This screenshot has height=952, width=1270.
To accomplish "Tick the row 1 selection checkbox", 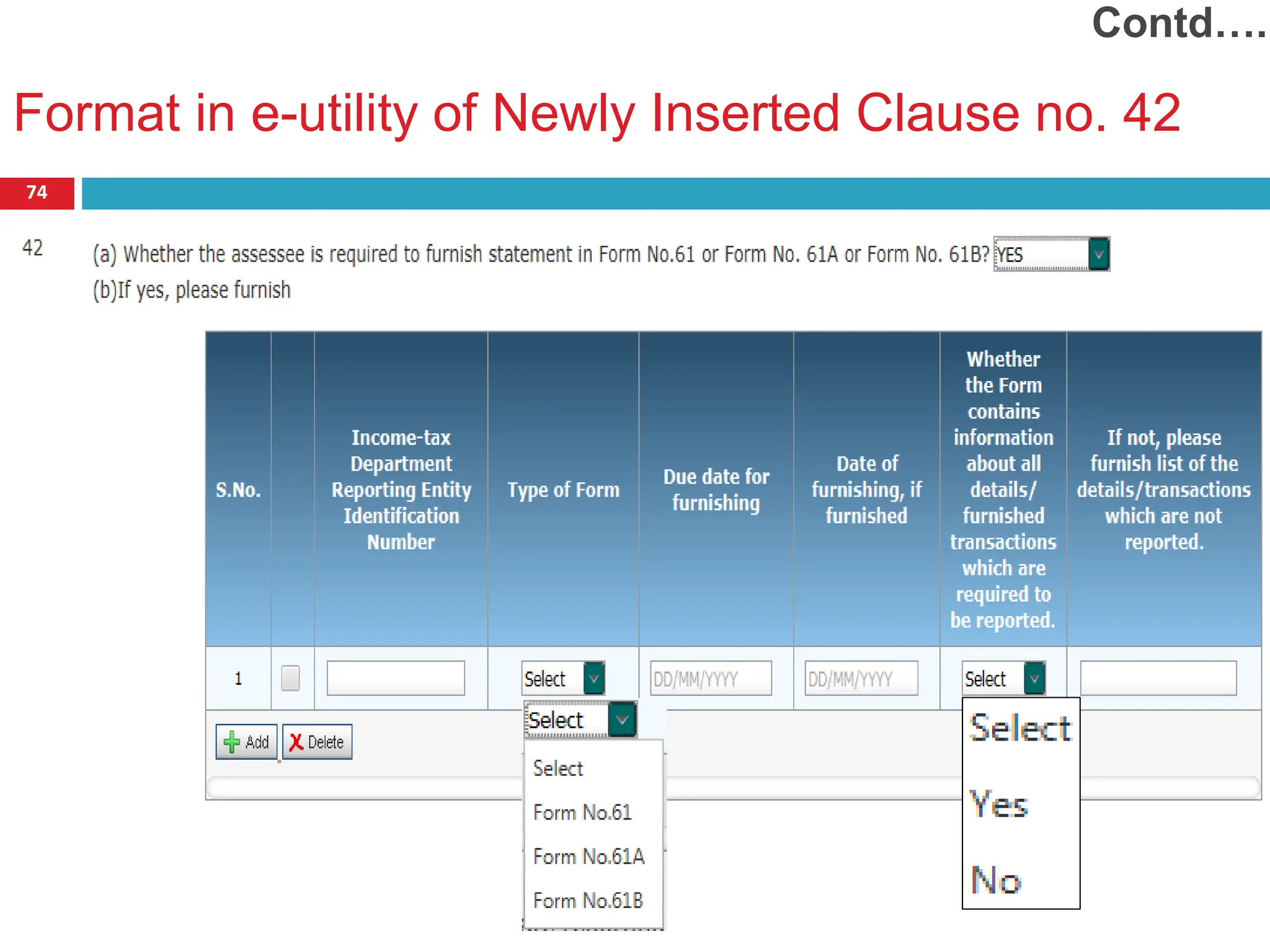I will pyautogui.click(x=290, y=677).
